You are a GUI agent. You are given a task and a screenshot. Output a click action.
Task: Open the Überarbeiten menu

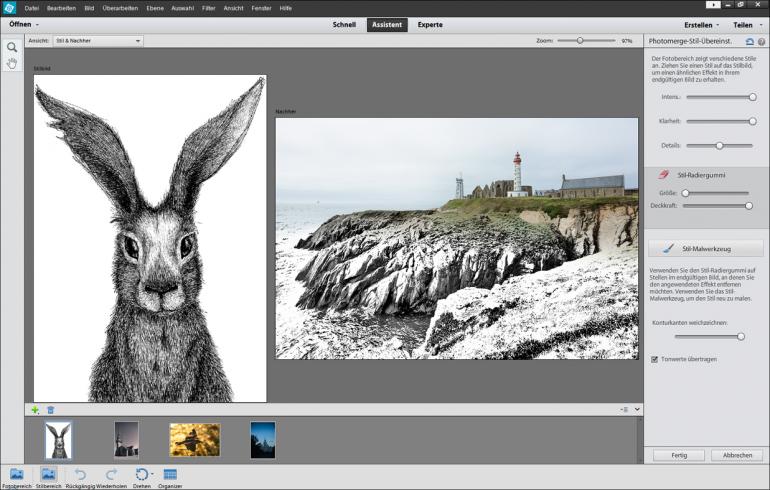tap(120, 8)
